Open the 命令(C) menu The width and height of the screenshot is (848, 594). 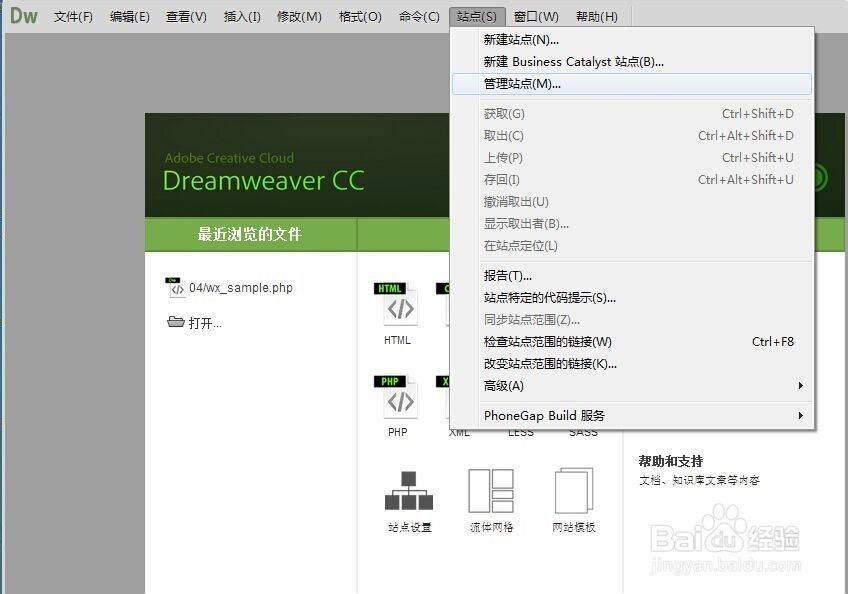click(419, 17)
